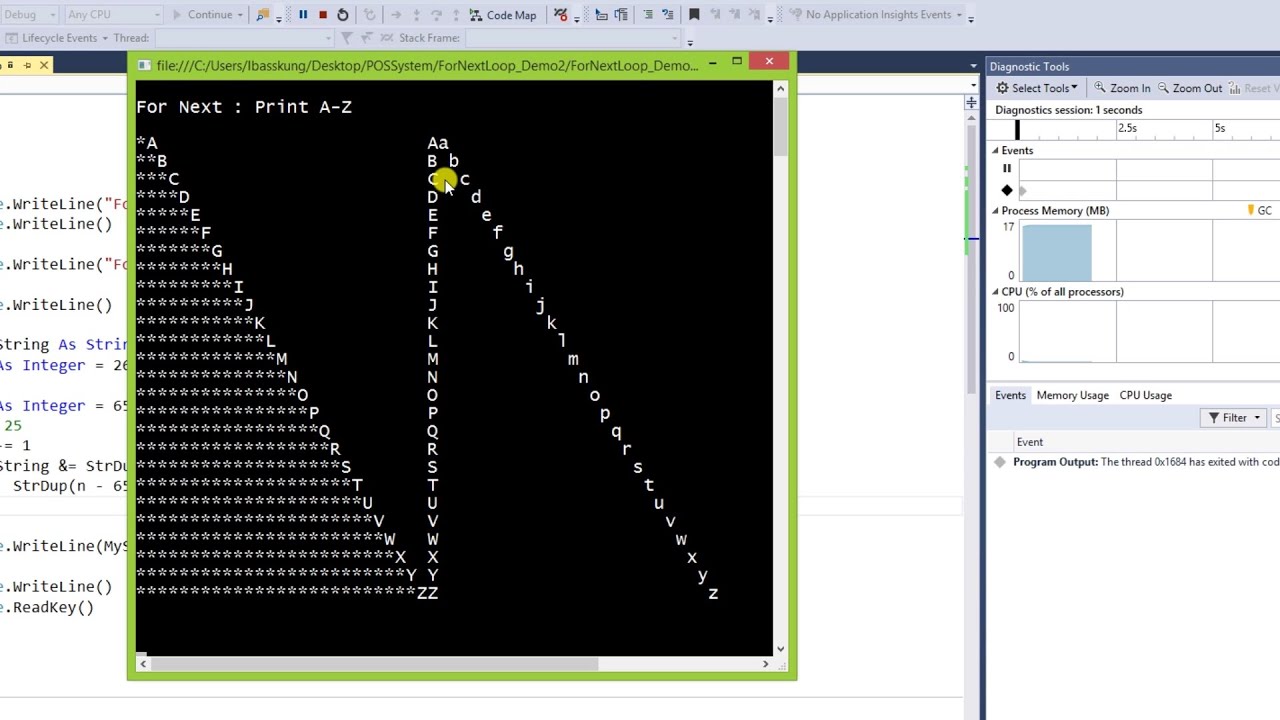This screenshot has height=720, width=1280.
Task: Click the 2.5s mark on diagnostics timeline
Action: 1127,128
